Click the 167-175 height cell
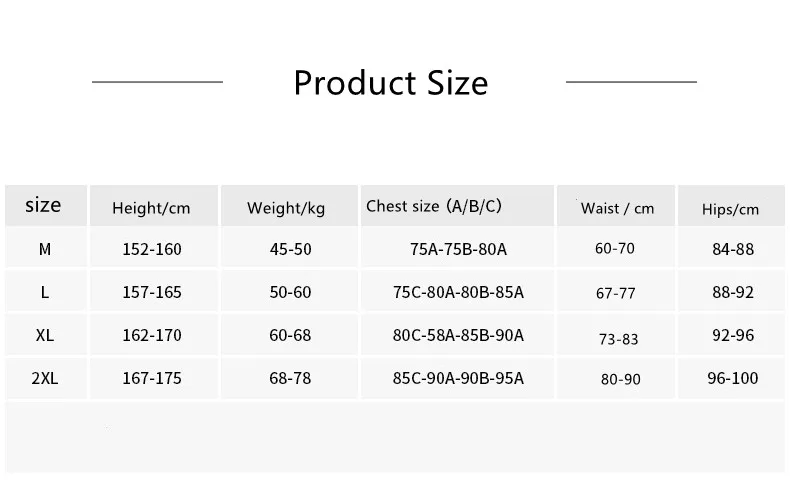Image resolution: width=790 pixels, height=501 pixels. tap(152, 378)
